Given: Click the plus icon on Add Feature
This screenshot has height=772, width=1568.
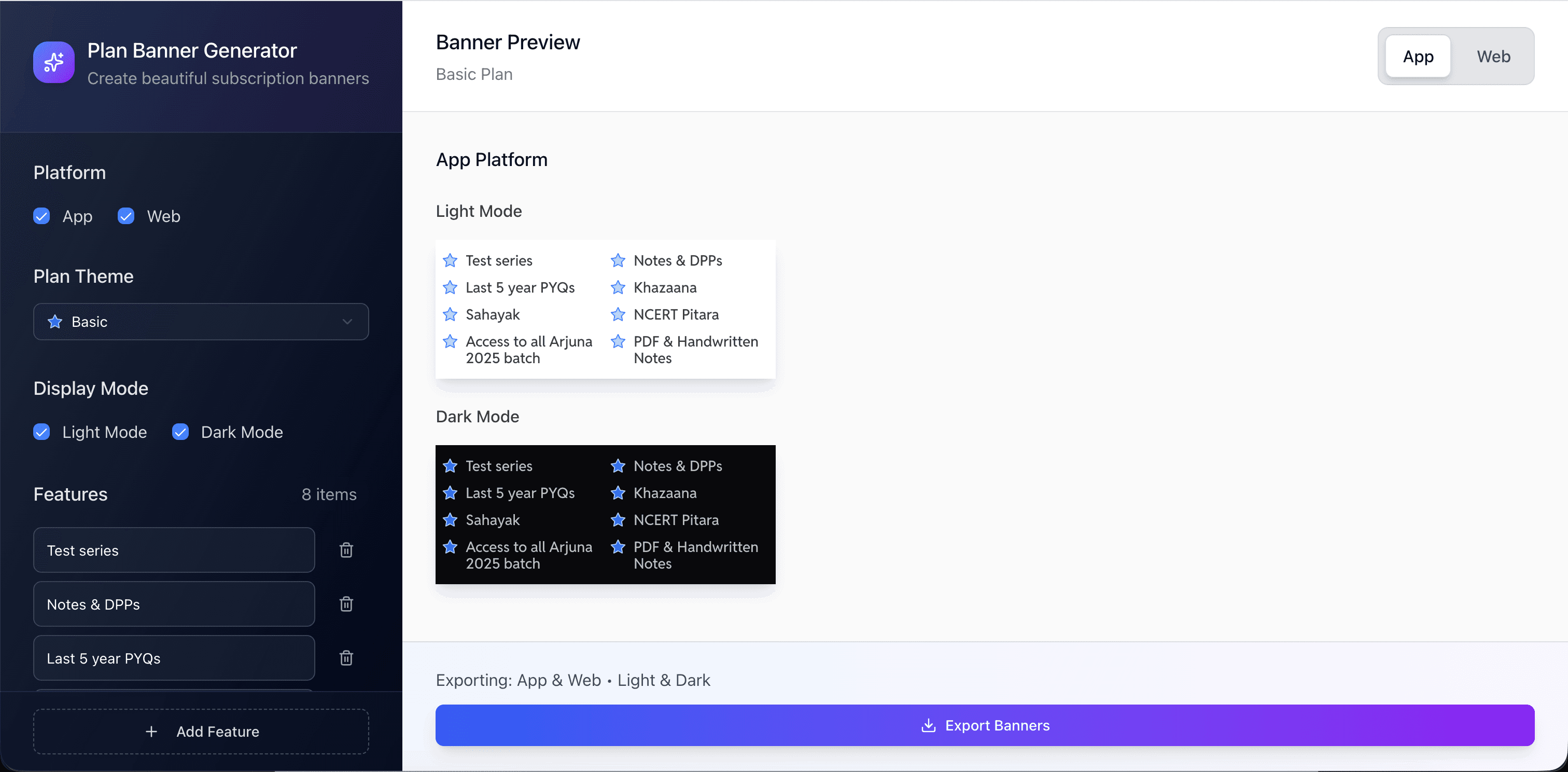Looking at the screenshot, I should [x=151, y=731].
